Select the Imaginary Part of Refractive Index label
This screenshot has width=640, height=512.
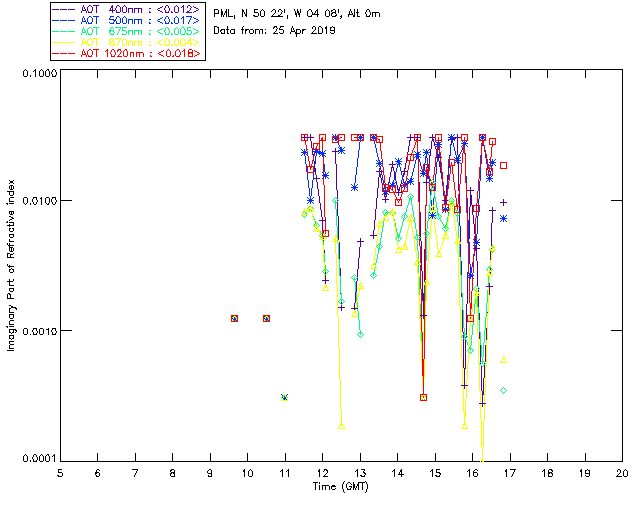point(13,265)
